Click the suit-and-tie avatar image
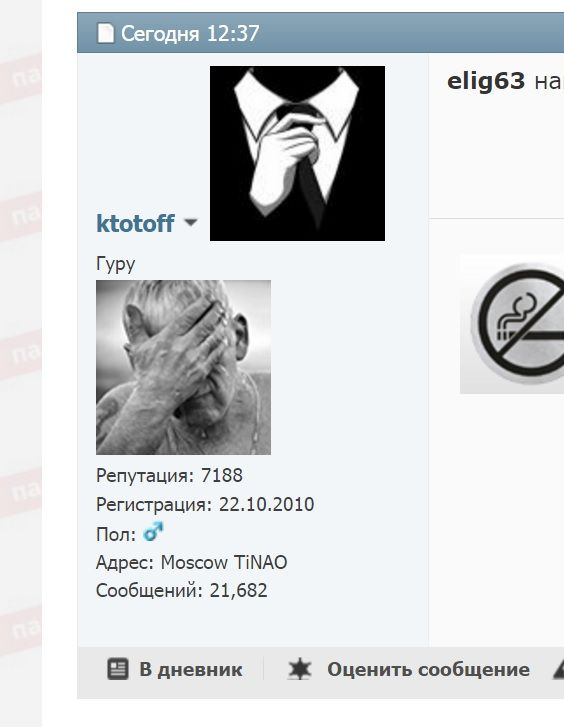The height and width of the screenshot is (727, 564). coord(297,153)
